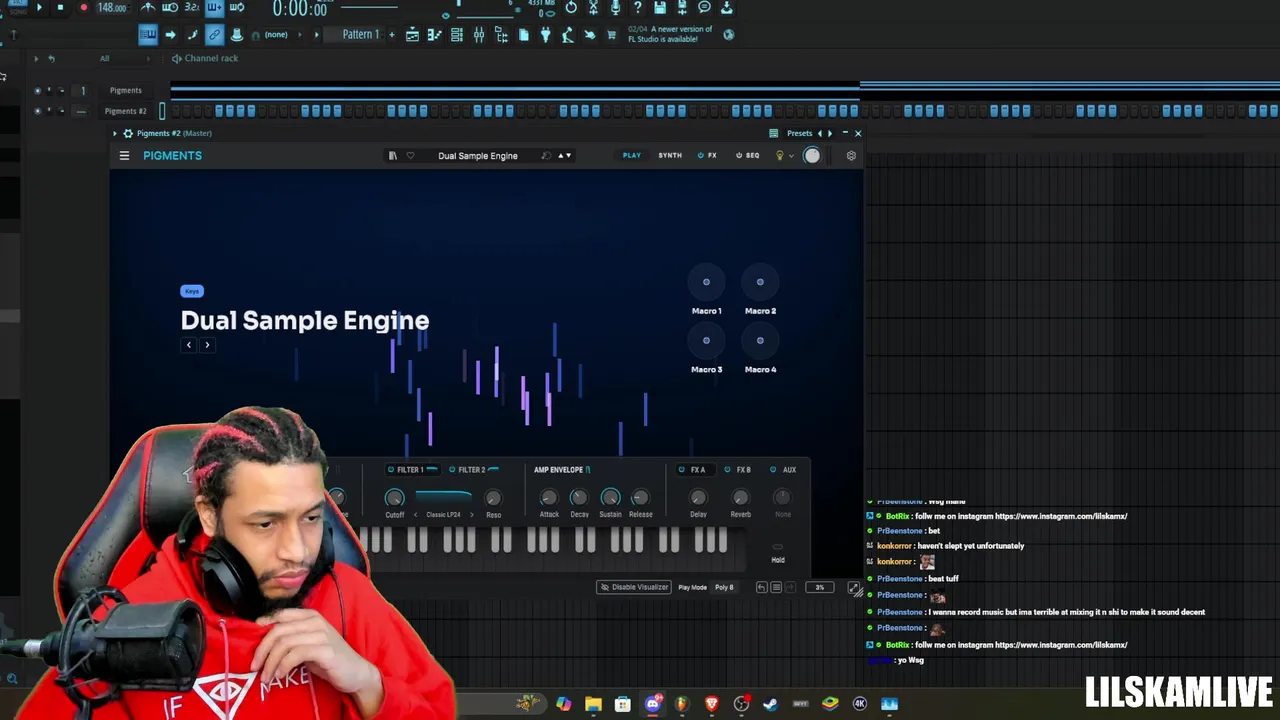Click the newer version available notice
Image resolution: width=1280 pixels, height=720 pixels.
click(x=670, y=34)
